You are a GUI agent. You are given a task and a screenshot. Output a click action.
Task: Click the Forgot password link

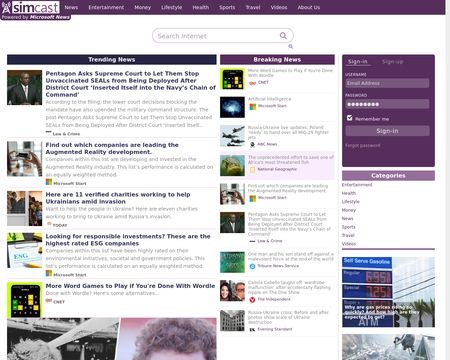point(363,146)
